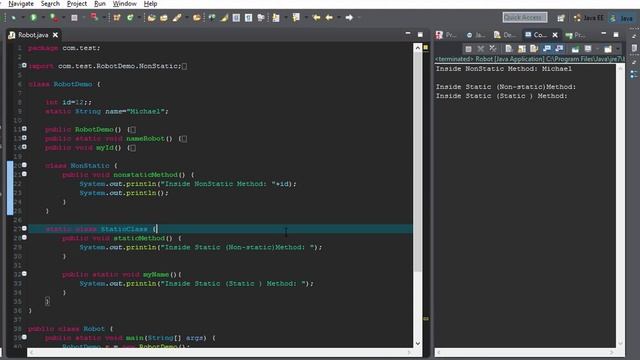This screenshot has height=360, width=640.
Task: Run the program with green Run button
Action: point(33,18)
